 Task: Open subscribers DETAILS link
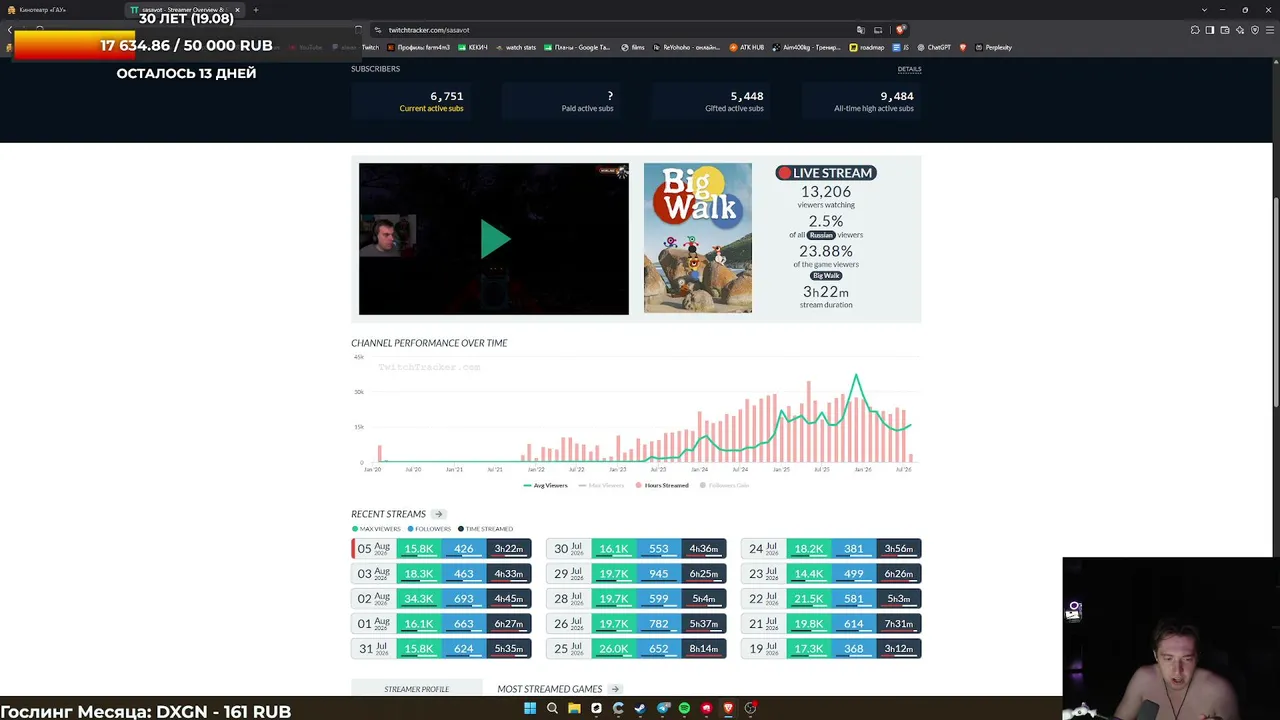click(x=909, y=69)
